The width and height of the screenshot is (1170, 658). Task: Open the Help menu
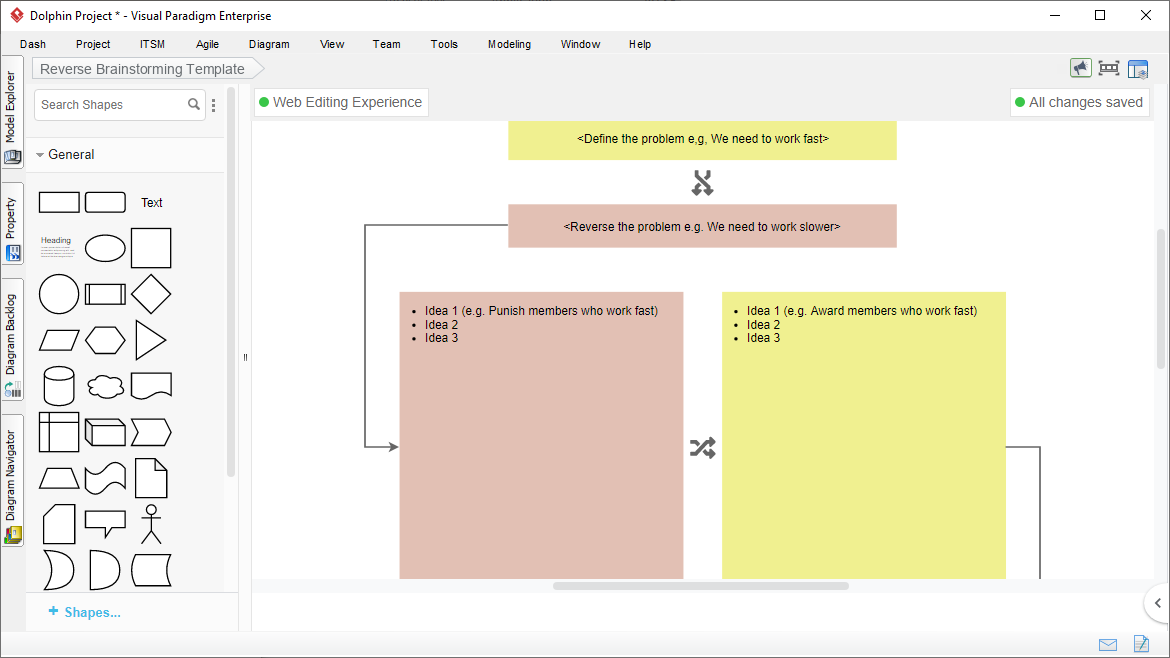(x=639, y=44)
